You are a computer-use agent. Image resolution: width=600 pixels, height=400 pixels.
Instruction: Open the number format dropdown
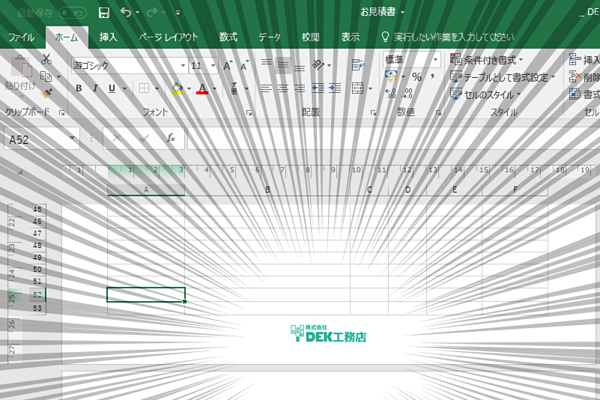[435, 60]
